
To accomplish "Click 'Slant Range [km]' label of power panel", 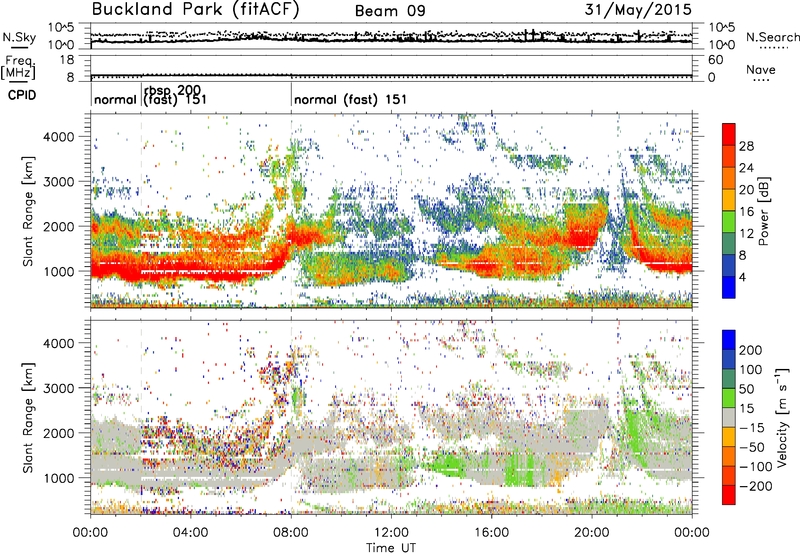I will pos(28,211).
